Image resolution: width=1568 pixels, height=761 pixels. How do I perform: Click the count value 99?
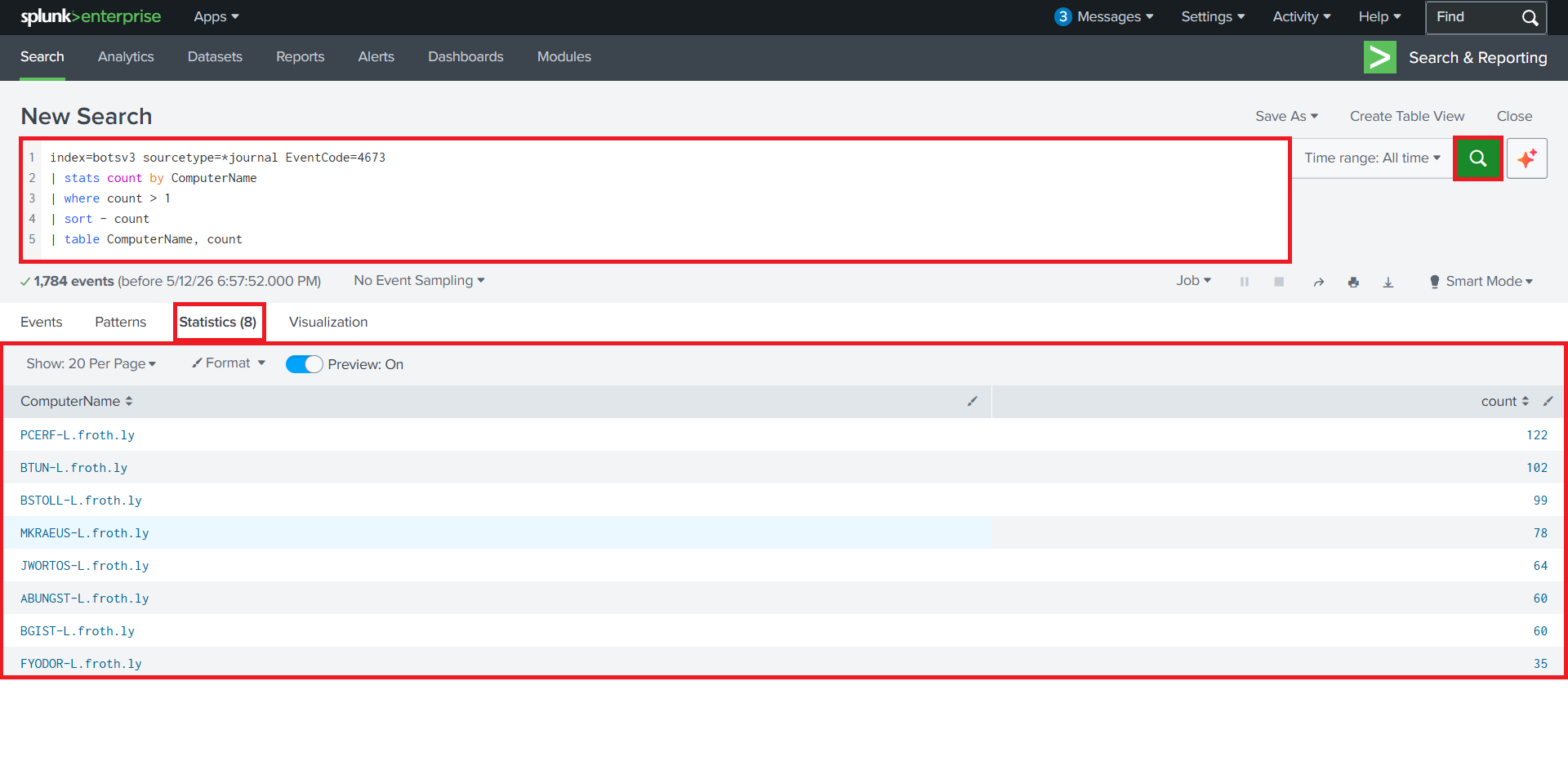coord(1540,501)
